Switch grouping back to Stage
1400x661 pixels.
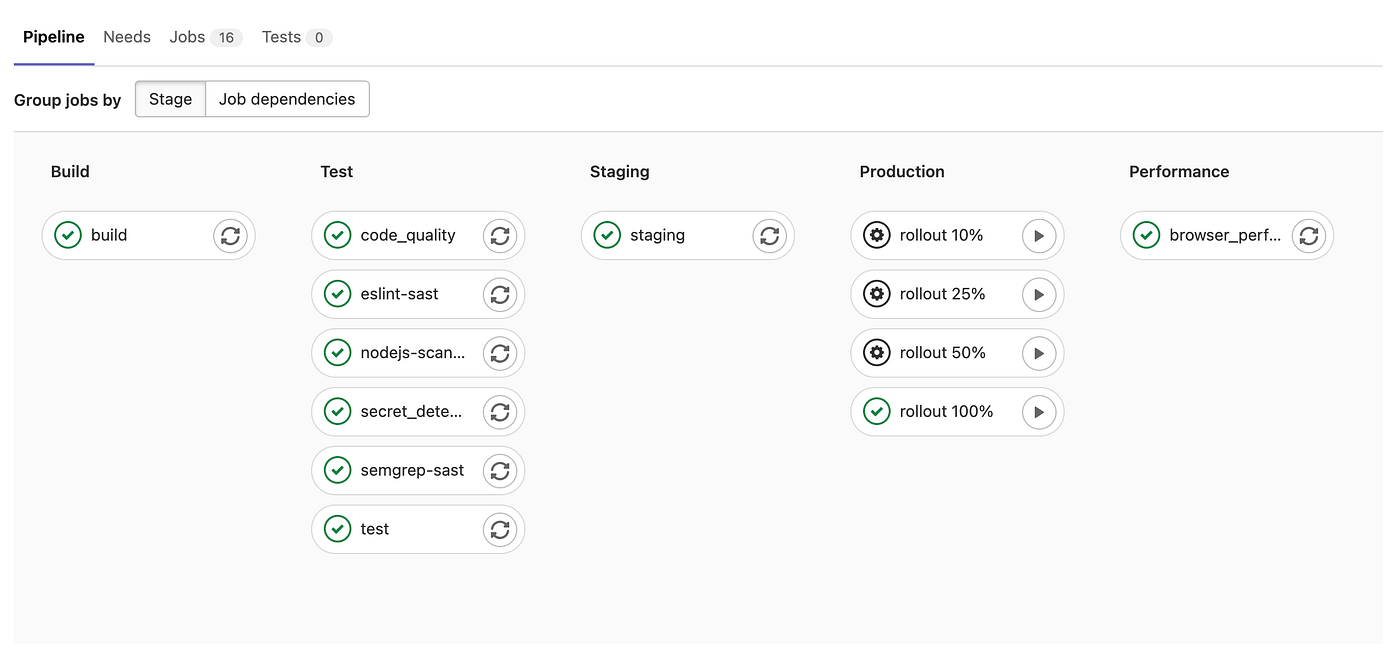(x=170, y=99)
